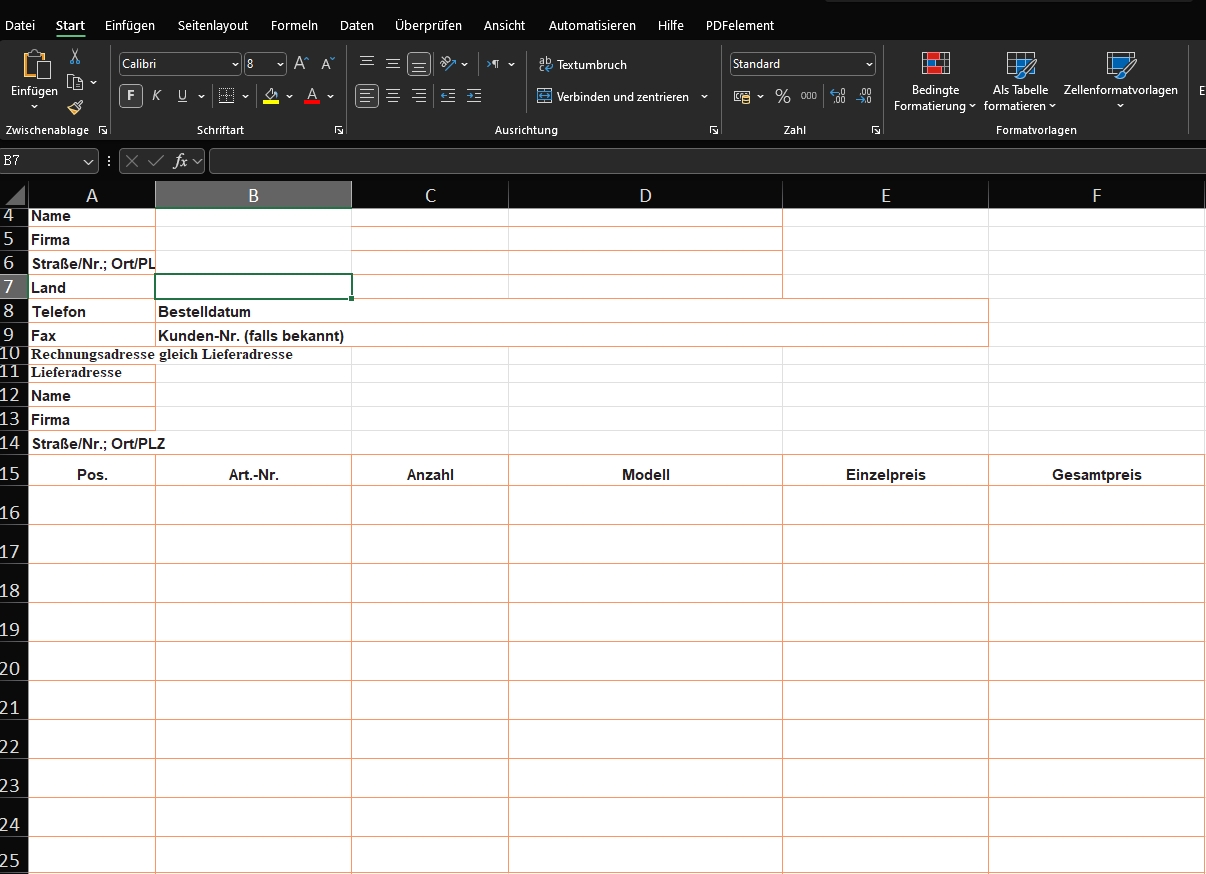
Task: Open the Schriftart dialog launcher
Action: tap(338, 130)
